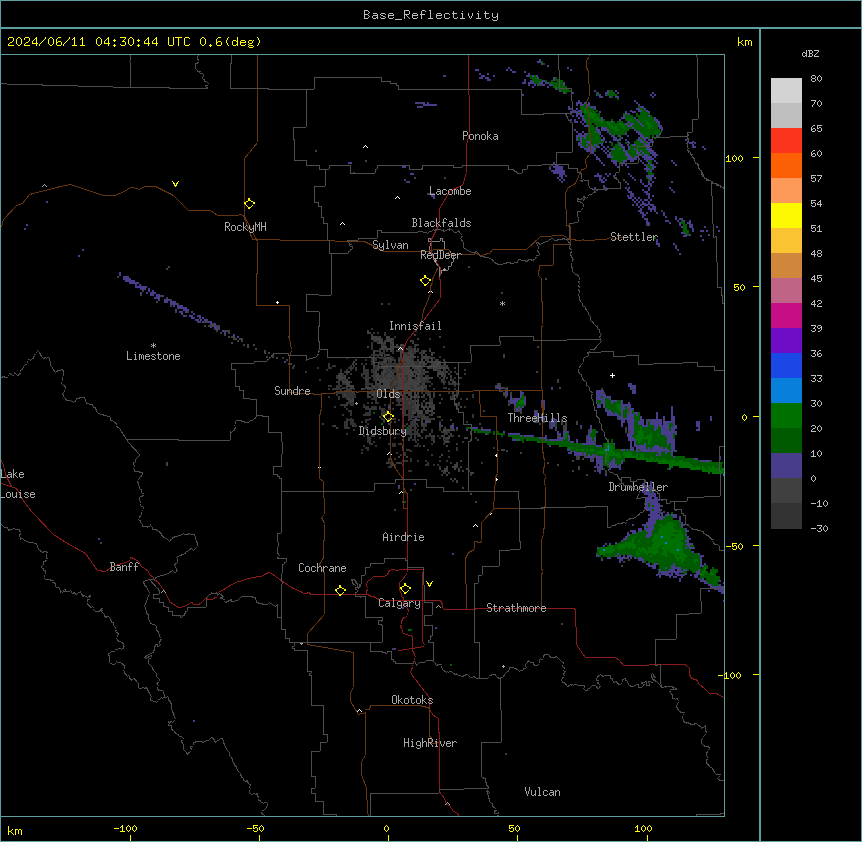Select the magenta swatch between 42 and 39 dBZ
Screen dimensions: 862x842
pos(786,315)
